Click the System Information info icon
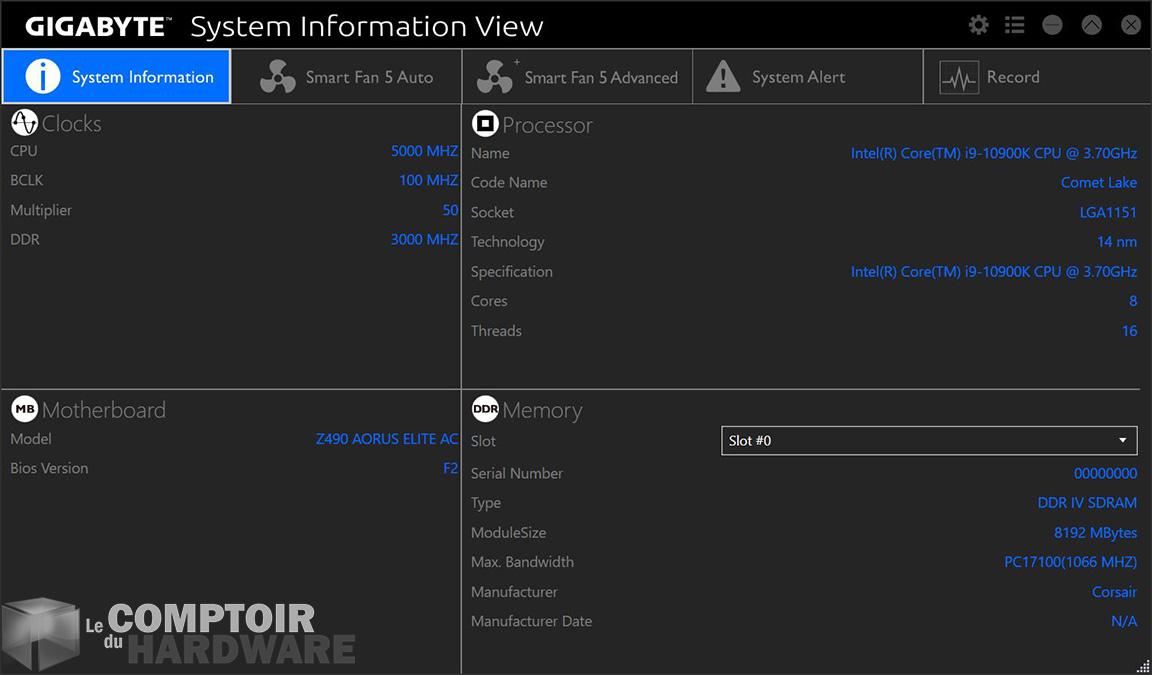1152x675 pixels. tap(43, 76)
